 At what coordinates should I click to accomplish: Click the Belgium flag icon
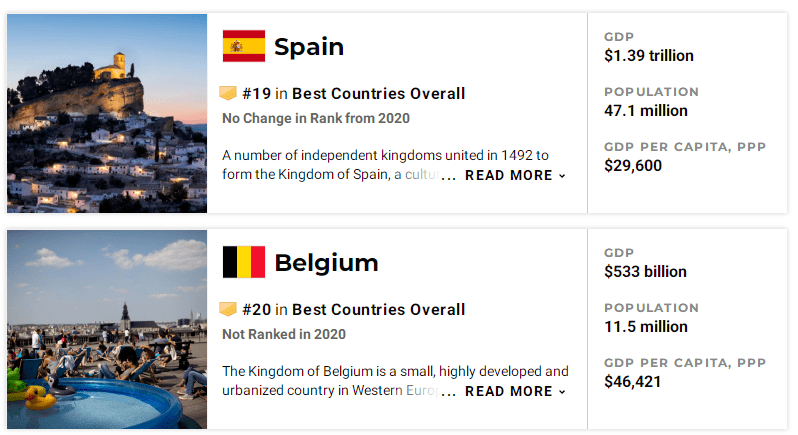pyautogui.click(x=243, y=262)
